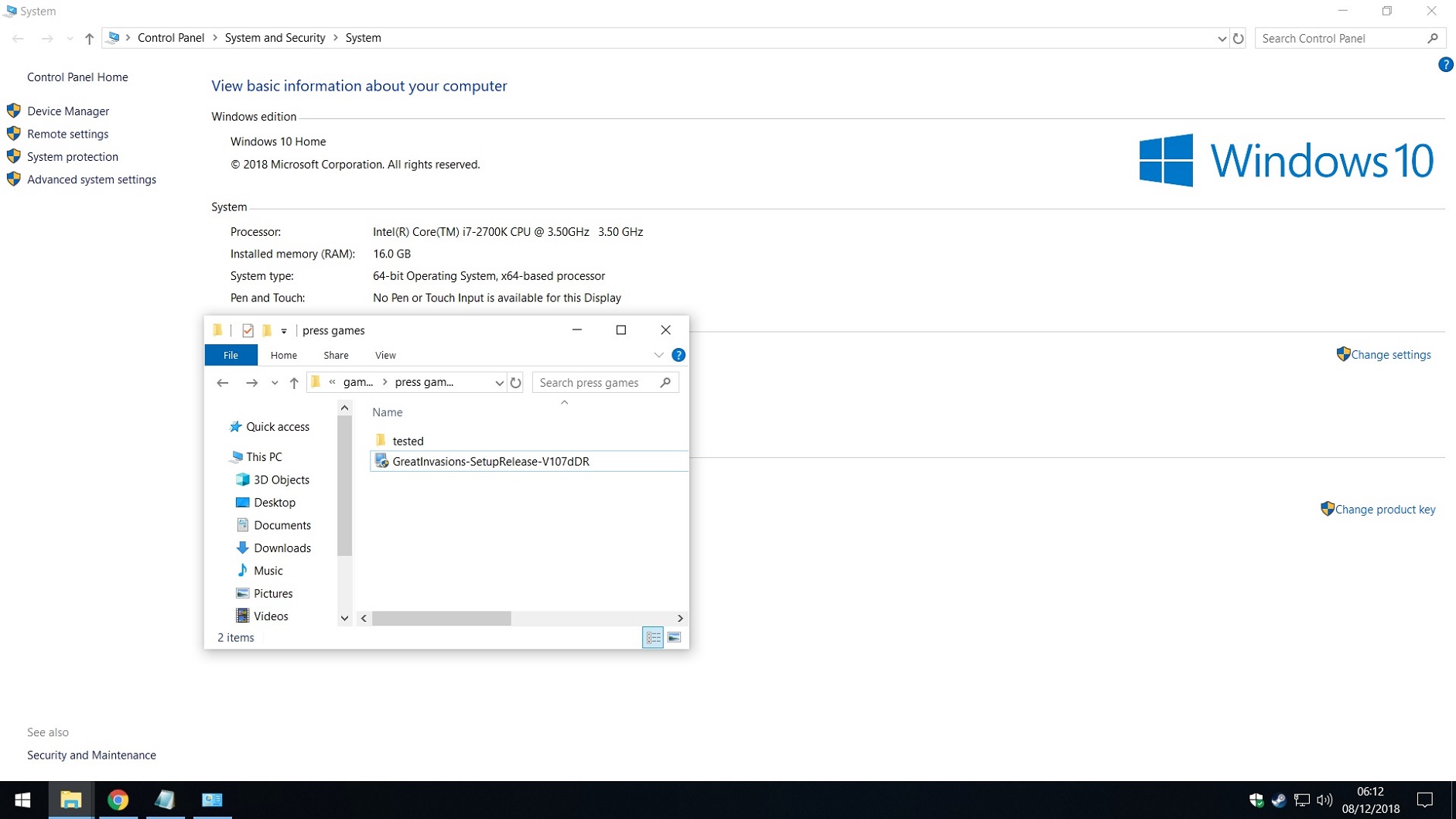Open Advanced system settings
Viewport: 1456px width, 819px height.
point(91,179)
